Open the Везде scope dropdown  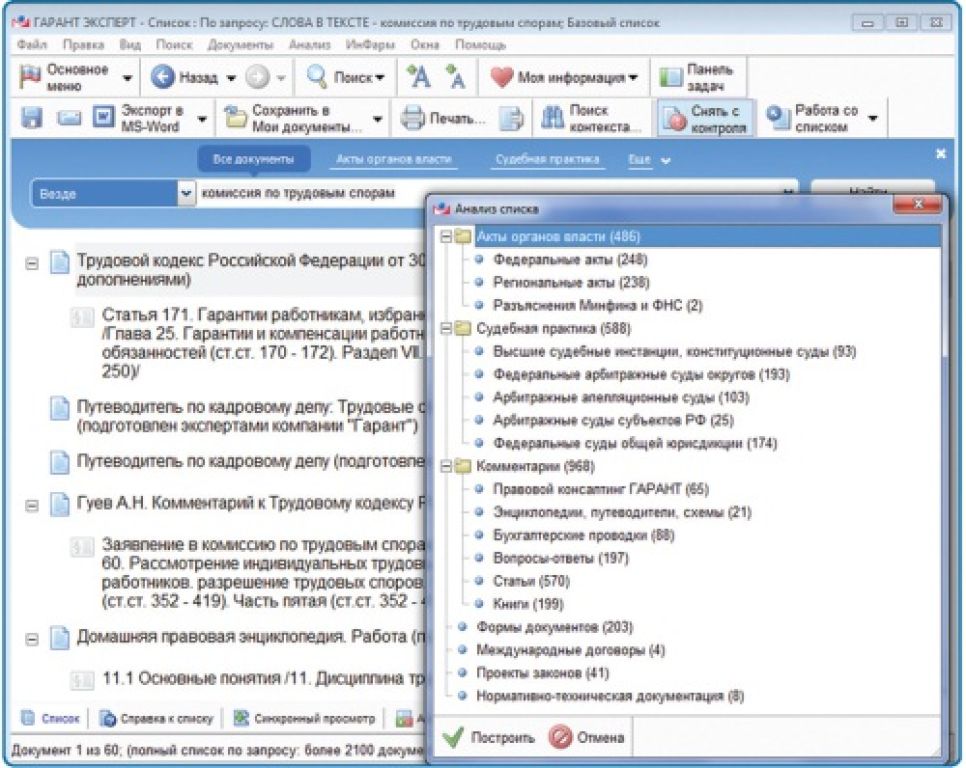[x=186, y=194]
